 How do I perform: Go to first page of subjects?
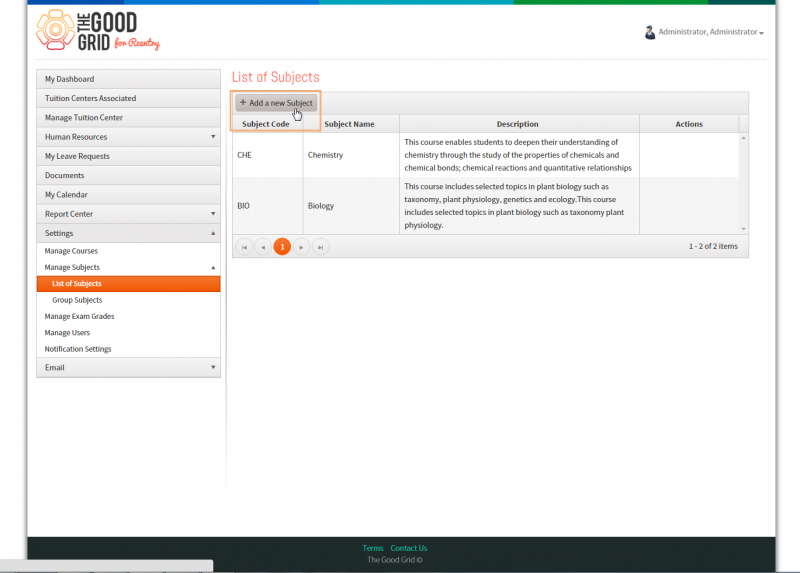(x=244, y=247)
